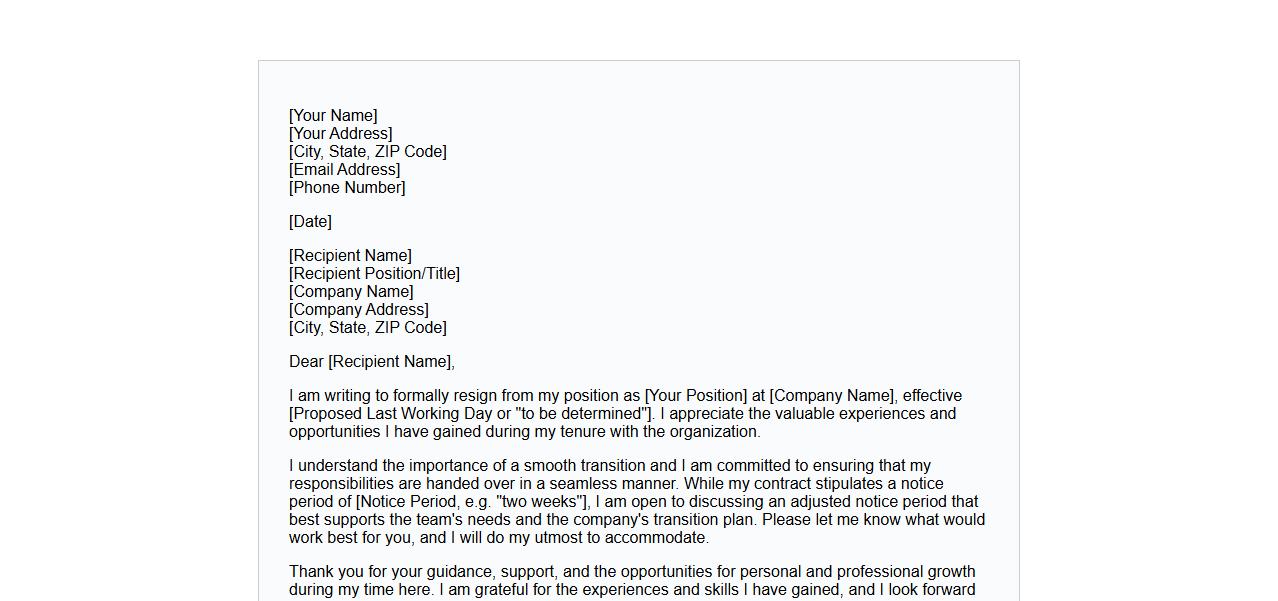
Task: Click the [Your Position] placeholder in first paragraph
Action: (695, 396)
